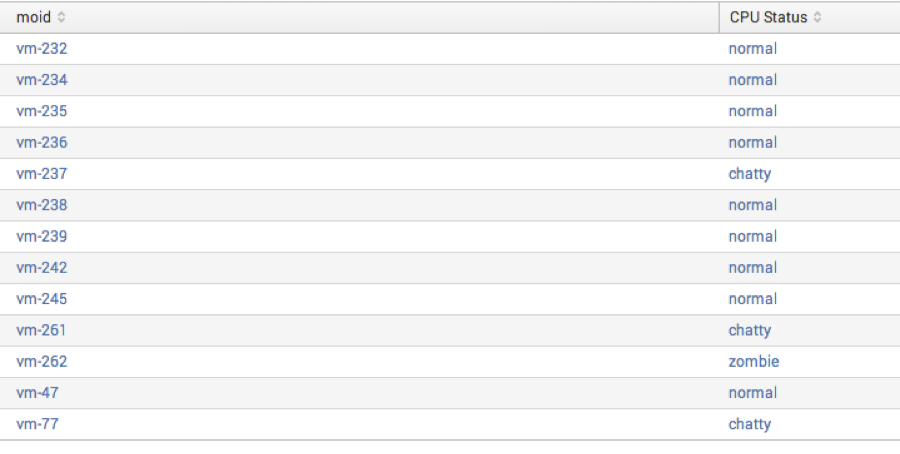Choose the vm-245 row link
Viewport: 900px width, 454px height.
coord(42,299)
